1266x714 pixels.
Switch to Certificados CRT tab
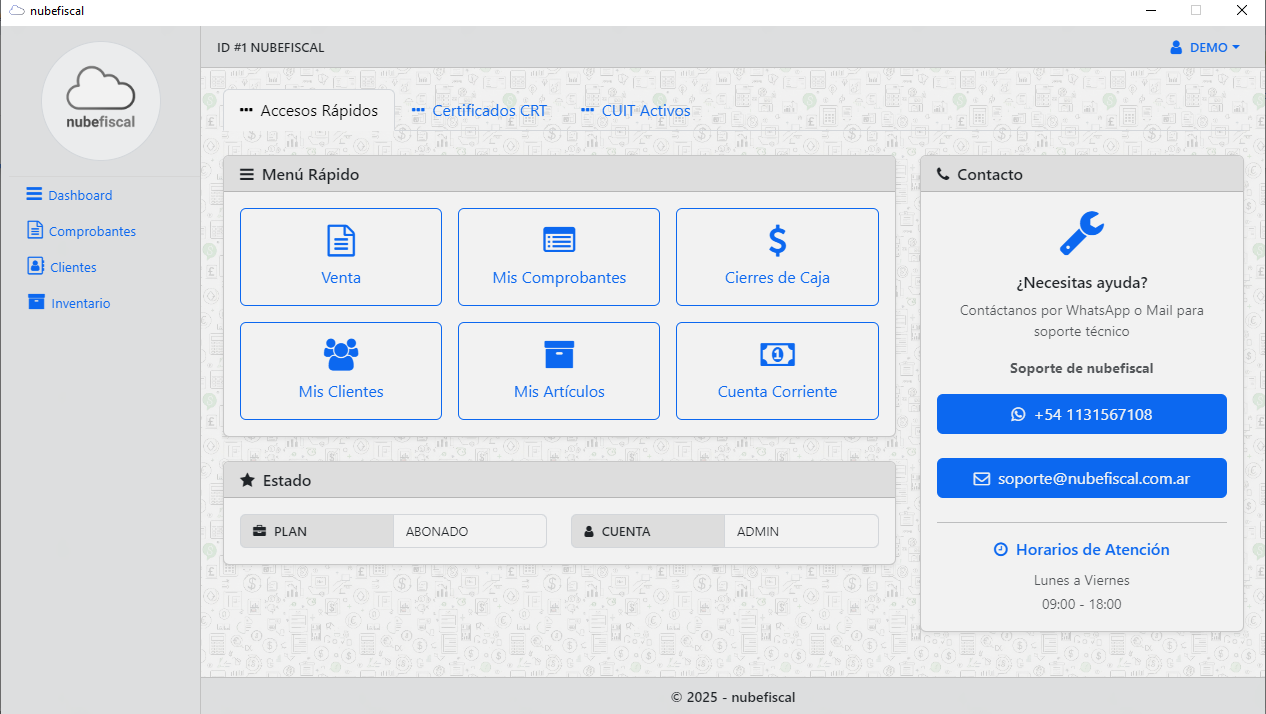(x=480, y=111)
